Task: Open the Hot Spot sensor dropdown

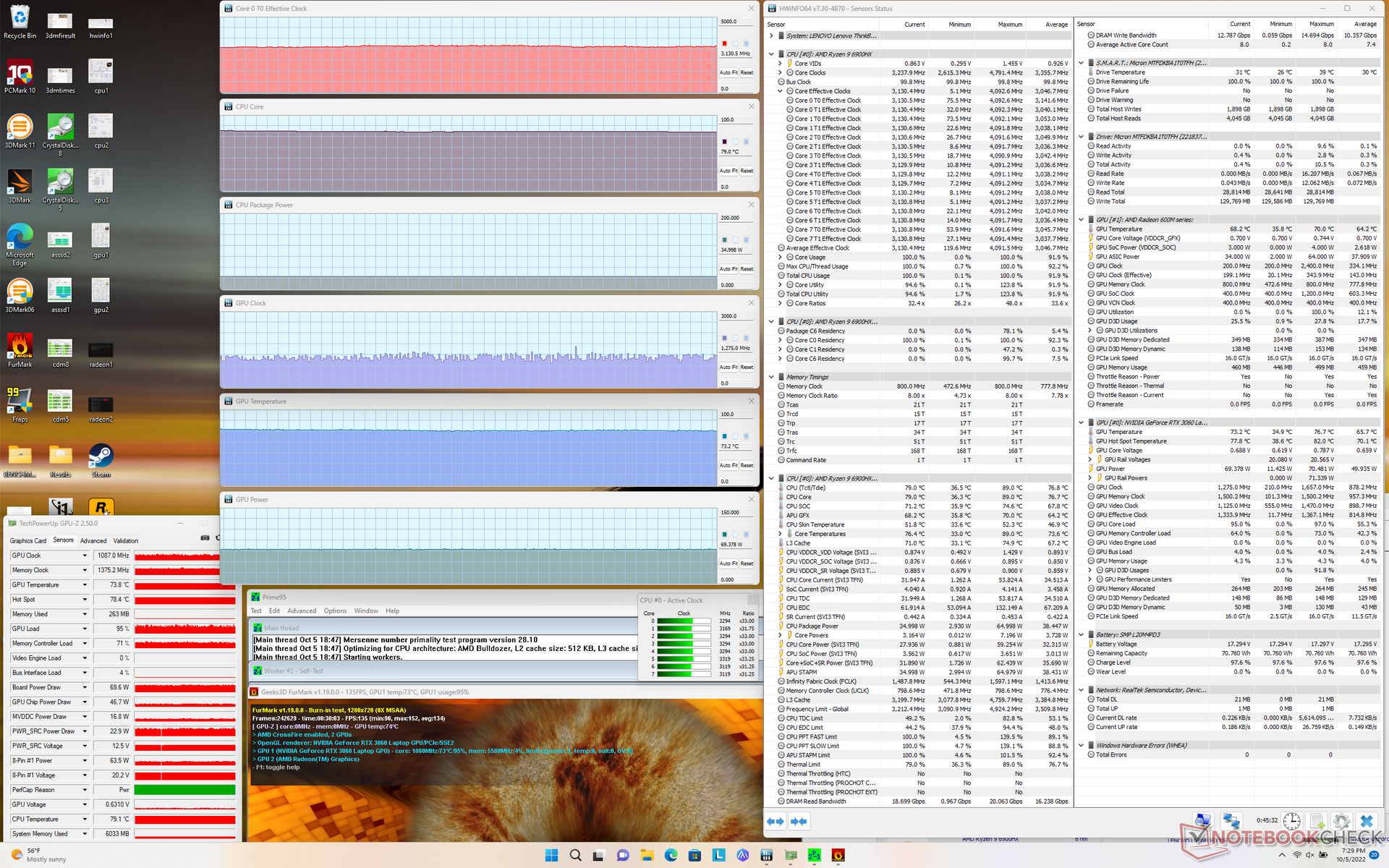Action: coord(85,600)
